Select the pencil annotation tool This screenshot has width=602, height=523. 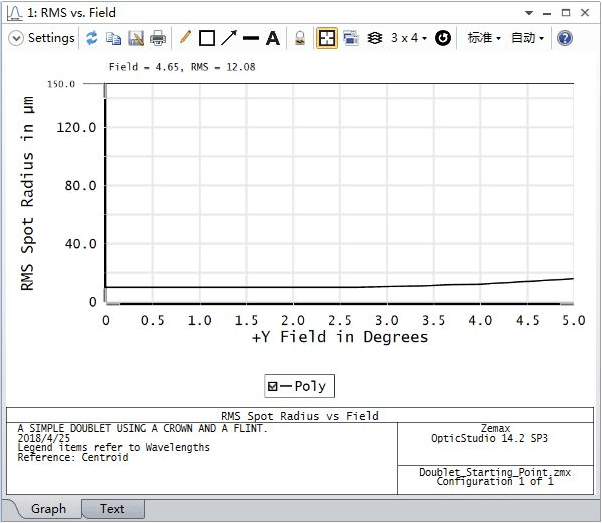(185, 38)
